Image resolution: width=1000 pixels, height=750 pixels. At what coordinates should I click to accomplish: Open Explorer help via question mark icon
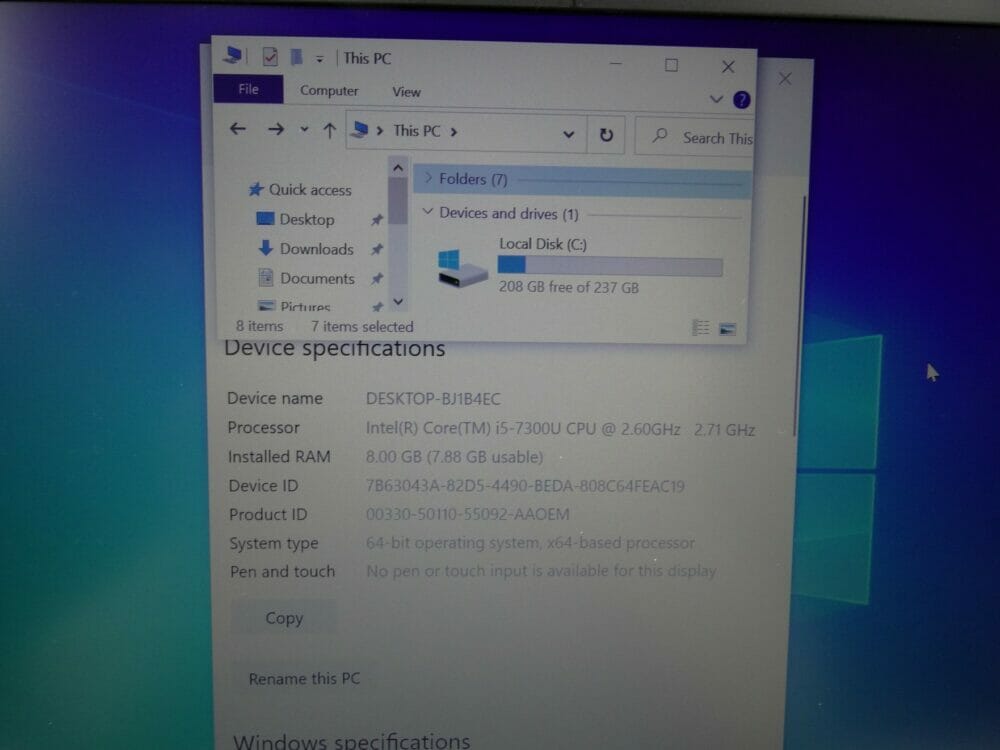click(x=741, y=100)
